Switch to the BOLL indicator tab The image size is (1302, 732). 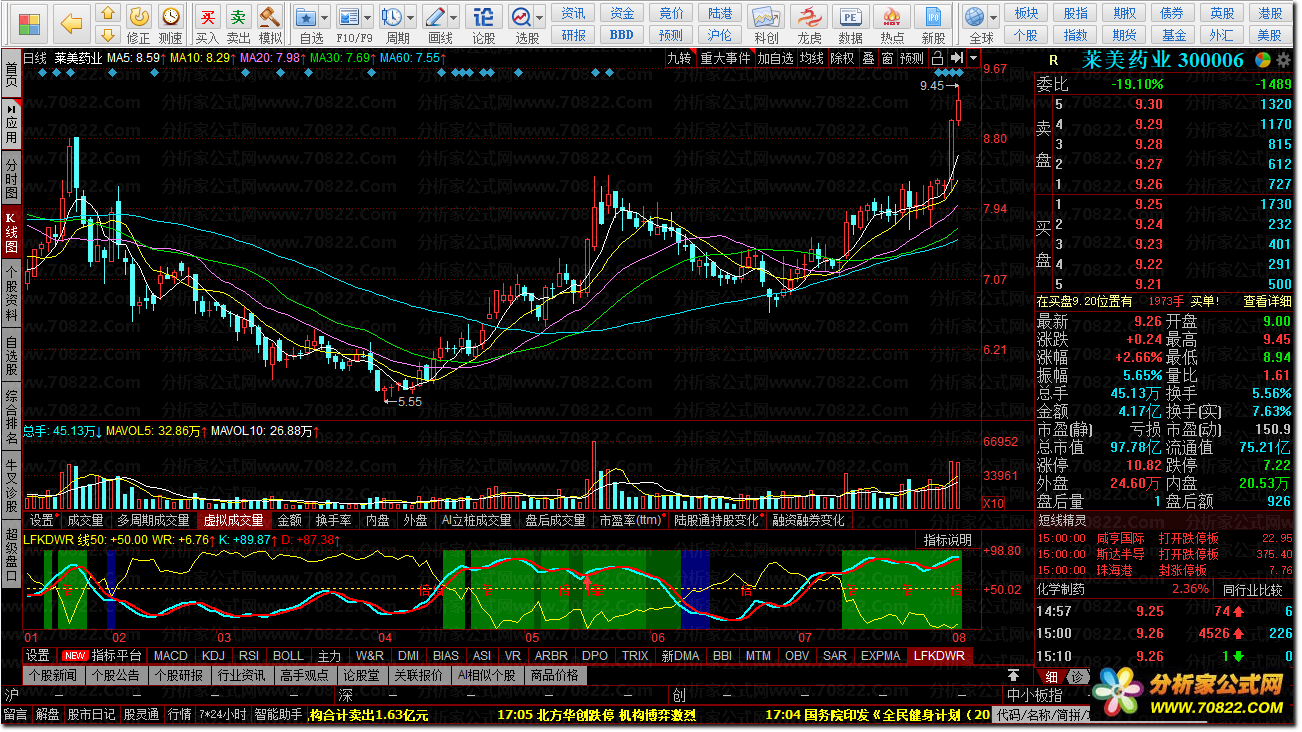(x=288, y=656)
